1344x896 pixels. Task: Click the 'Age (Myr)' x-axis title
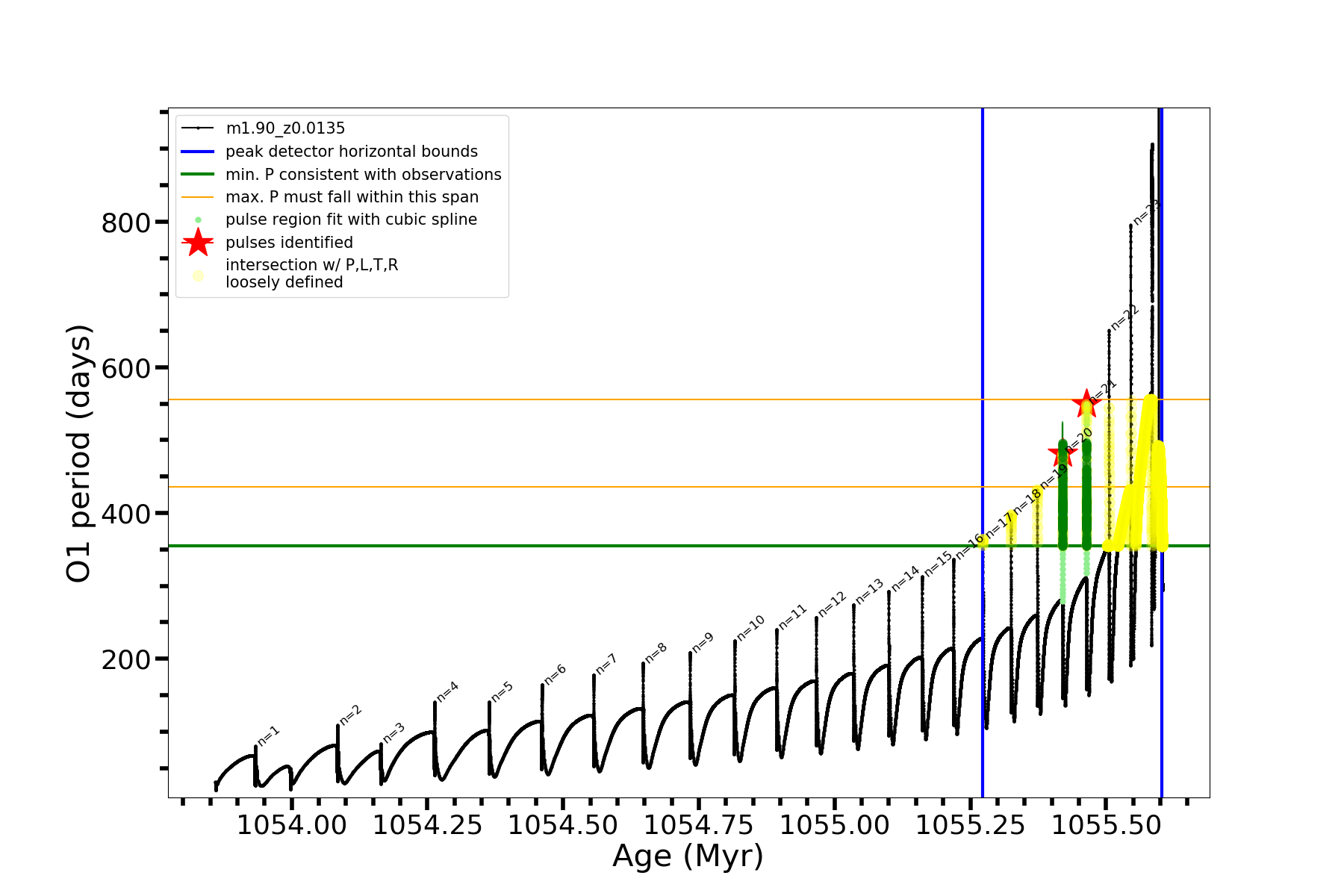click(688, 856)
